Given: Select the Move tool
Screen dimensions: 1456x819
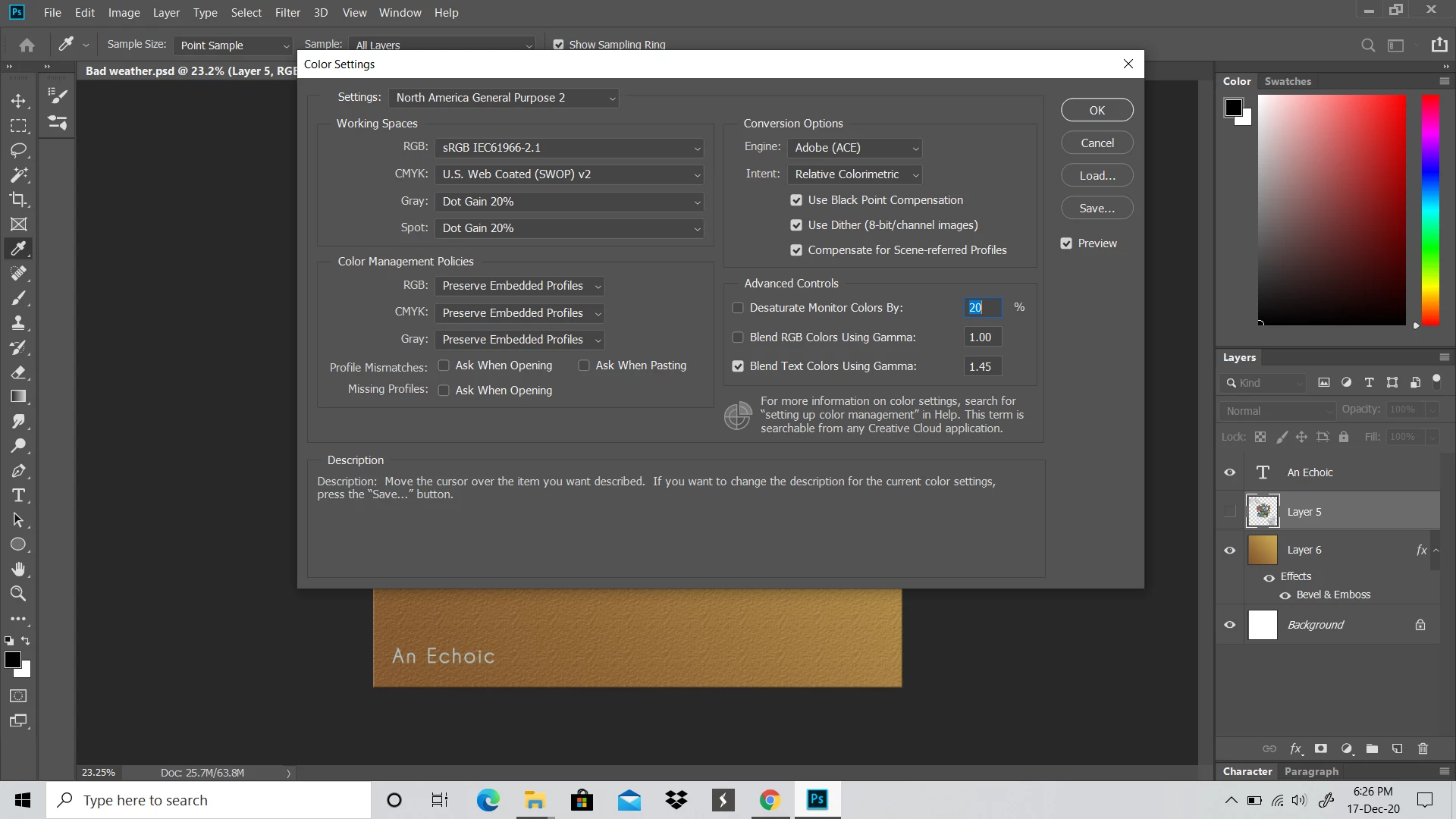Looking at the screenshot, I should coord(19,101).
